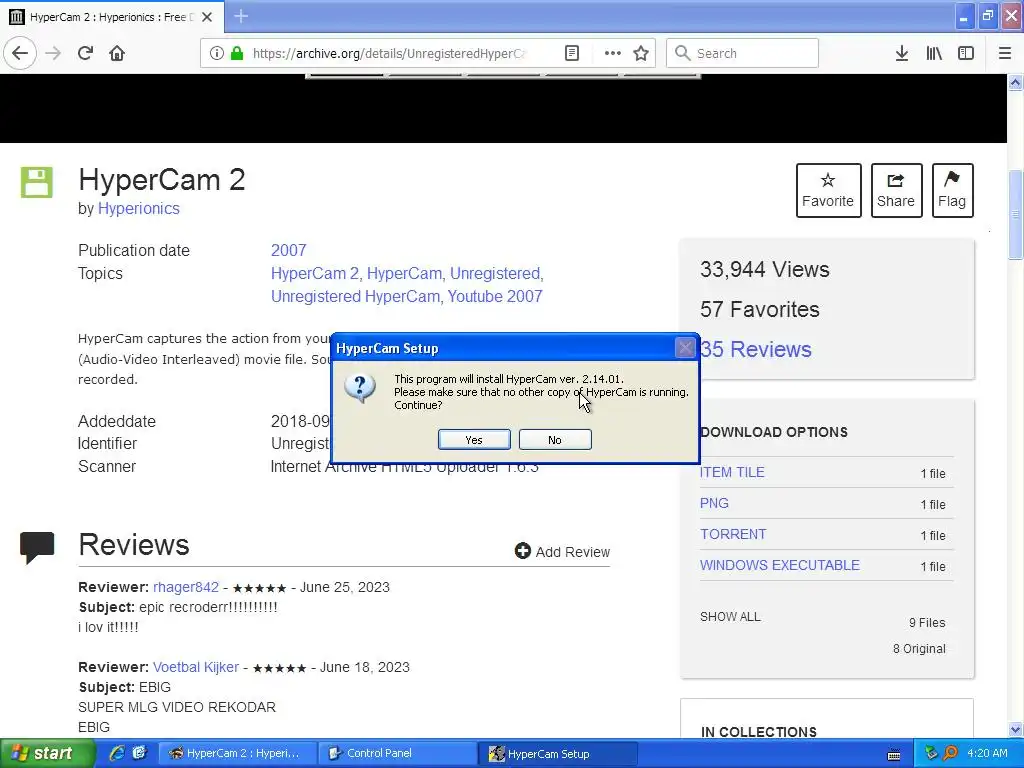The height and width of the screenshot is (768, 1024).
Task: Switch to HyperCam Setup taskbar button
Action: (559, 753)
